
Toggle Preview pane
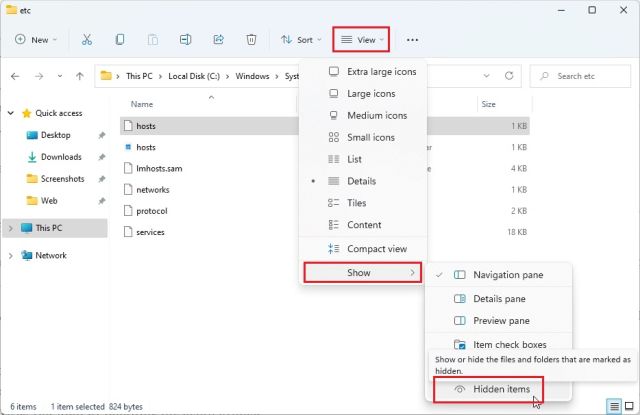click(x=498, y=321)
